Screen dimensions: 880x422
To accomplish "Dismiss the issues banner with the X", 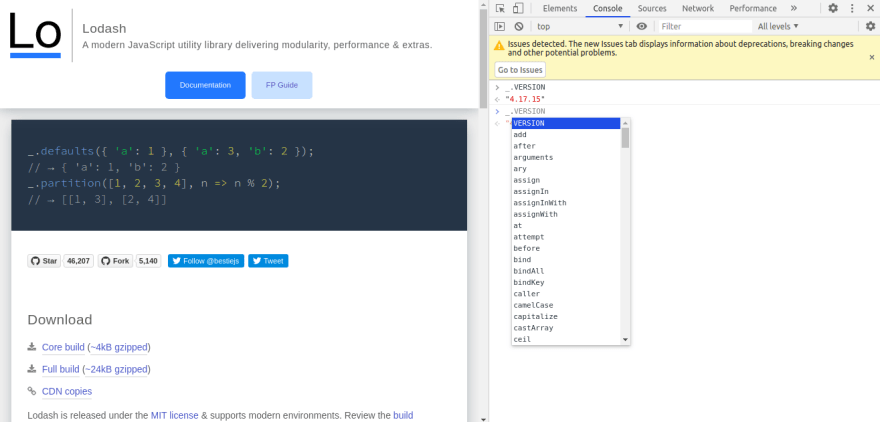I will pos(872,57).
